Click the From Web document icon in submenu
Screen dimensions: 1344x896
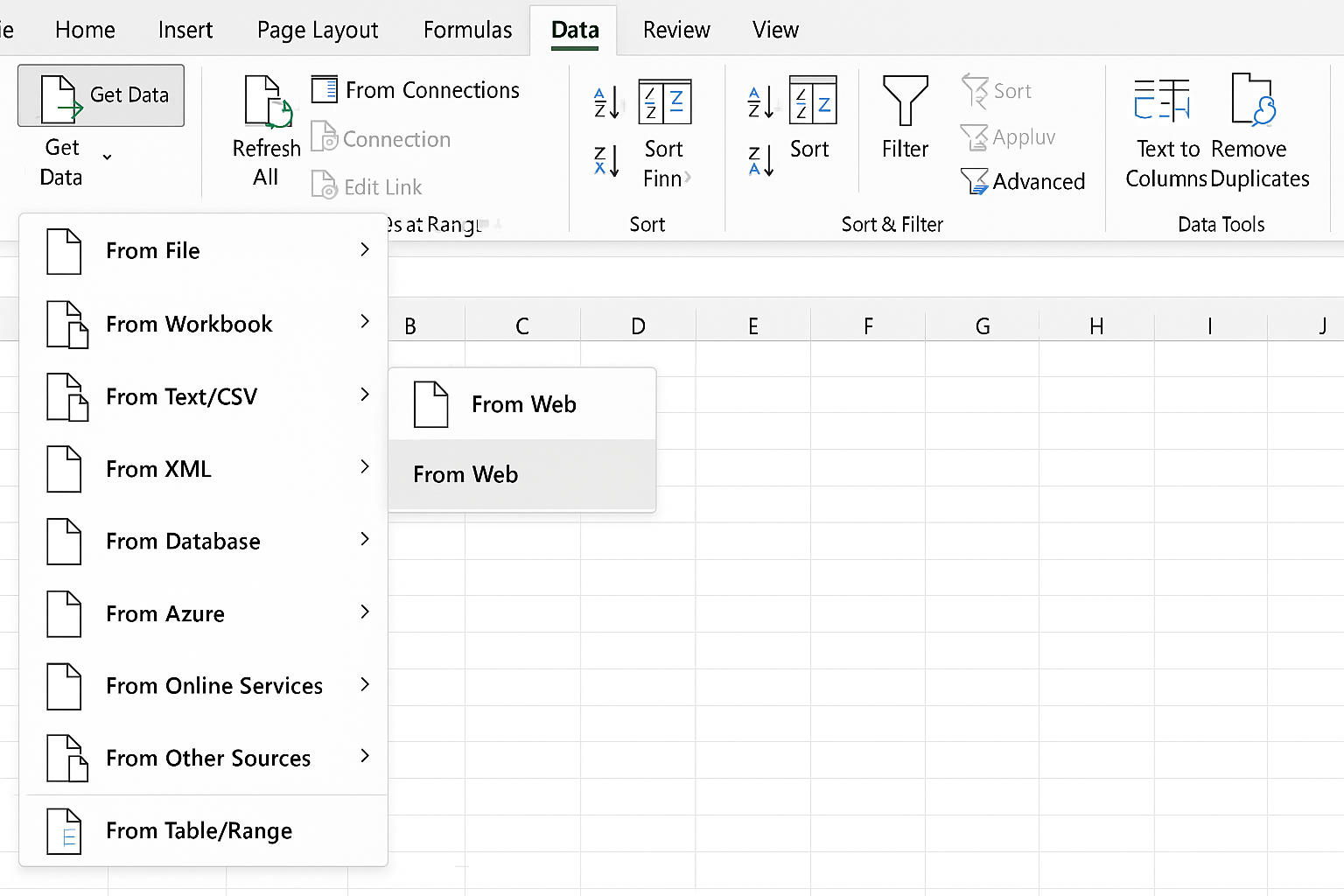tap(431, 404)
